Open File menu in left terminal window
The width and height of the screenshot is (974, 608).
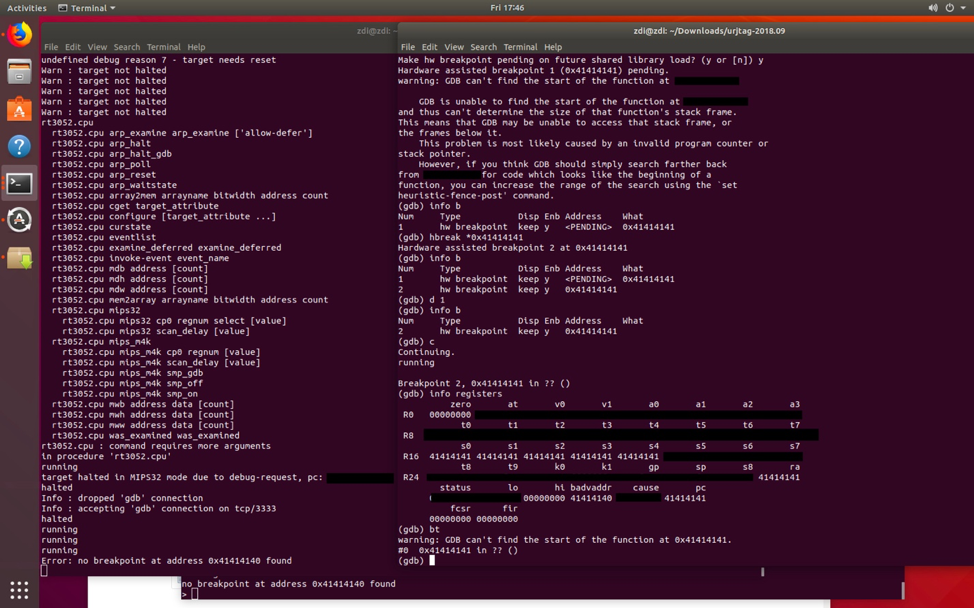51,47
